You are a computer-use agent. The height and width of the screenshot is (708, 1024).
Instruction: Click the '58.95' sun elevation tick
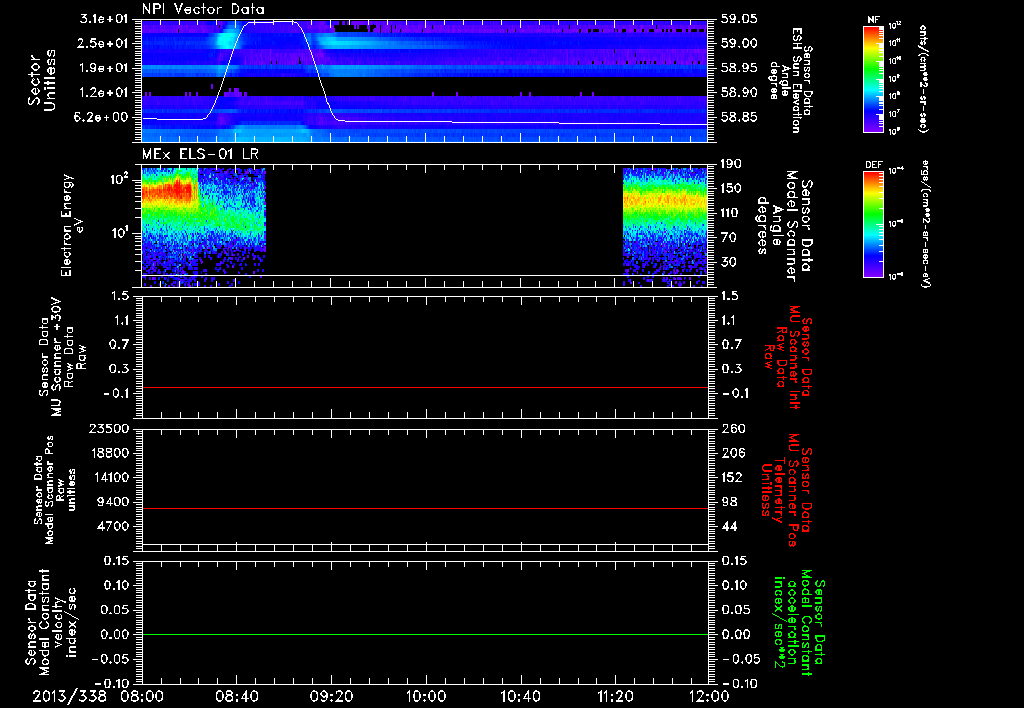tap(739, 68)
